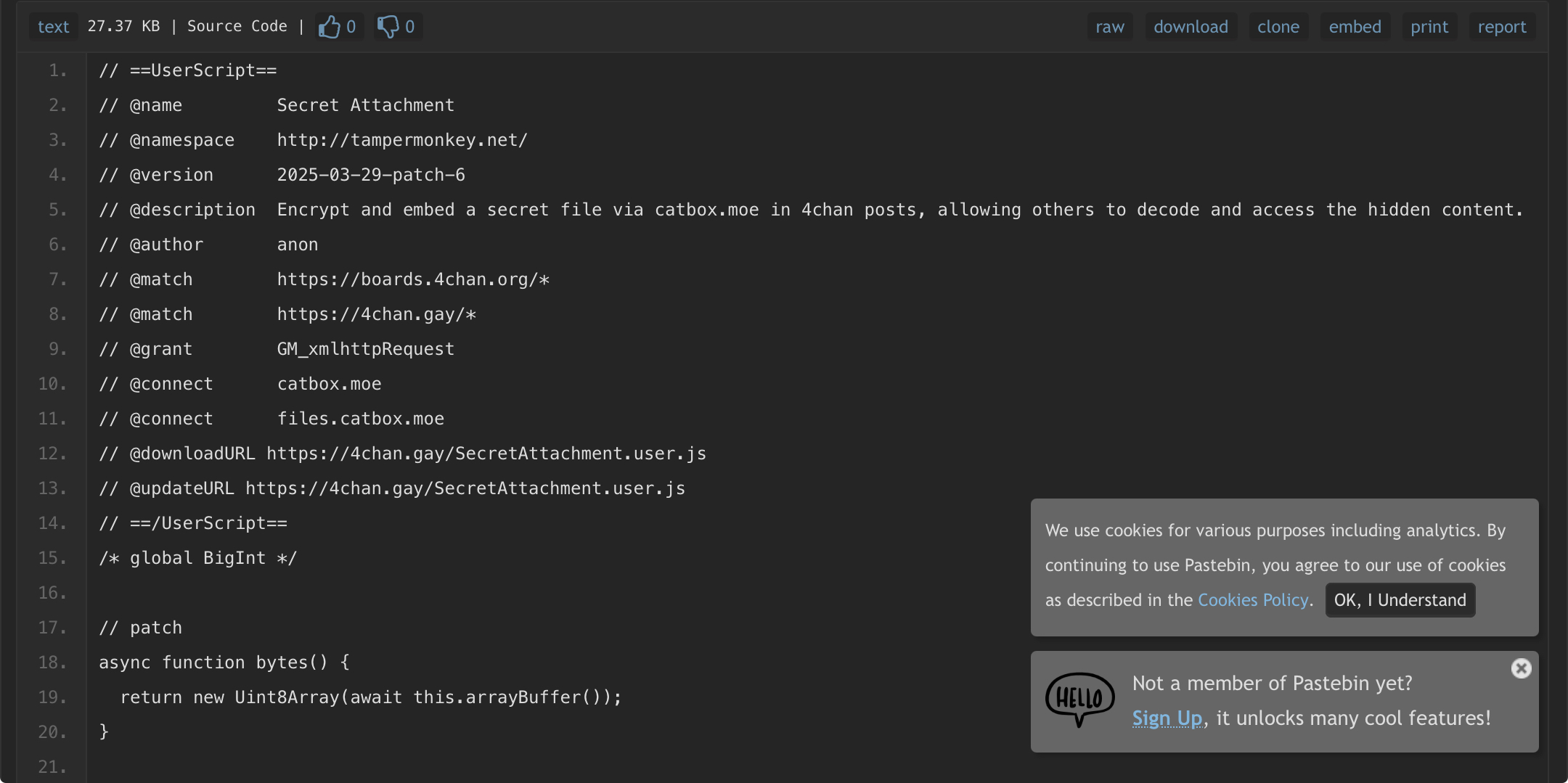Viewport: 1568px width, 783px height.
Task: Click the thumbs up like icon
Action: pyautogui.click(x=329, y=27)
